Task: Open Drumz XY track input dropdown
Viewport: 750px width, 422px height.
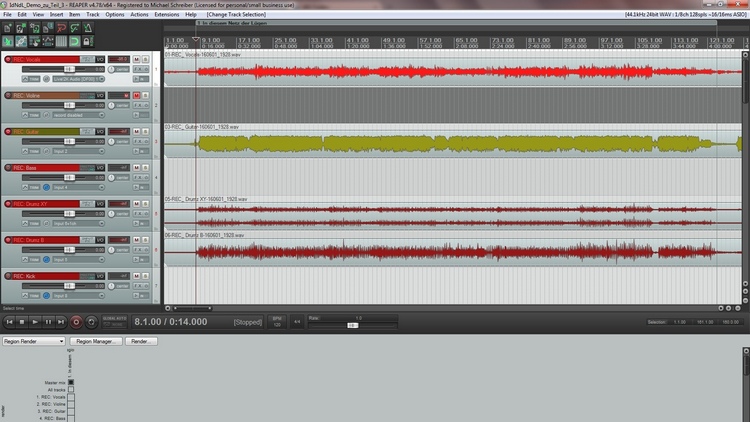Action: pos(78,223)
